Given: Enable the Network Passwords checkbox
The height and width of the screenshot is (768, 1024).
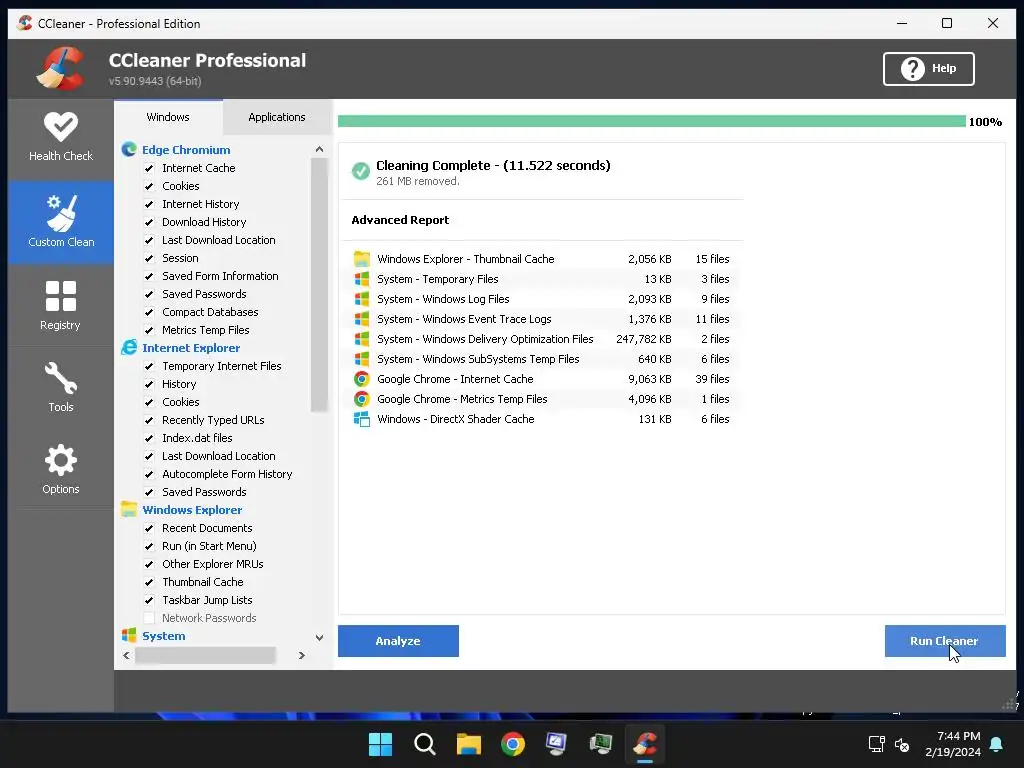Looking at the screenshot, I should pyautogui.click(x=149, y=618).
